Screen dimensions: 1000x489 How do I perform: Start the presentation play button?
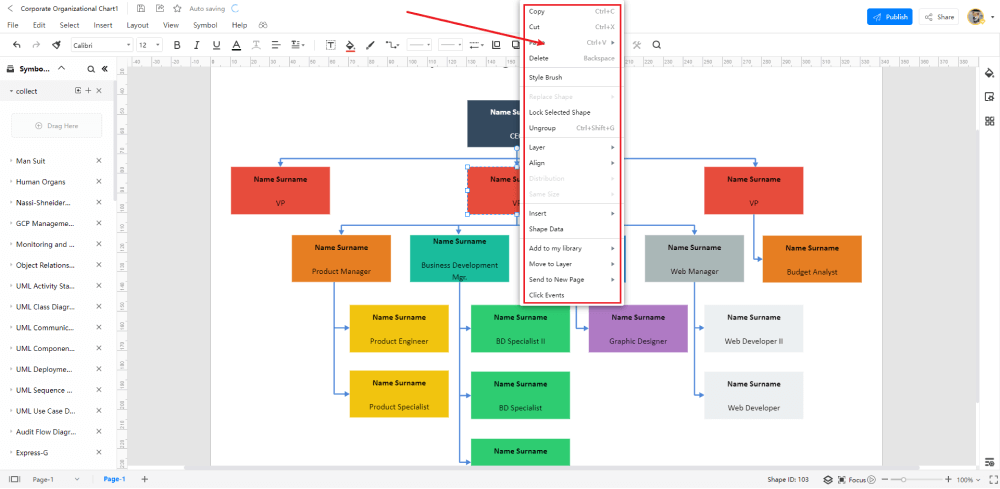(871, 479)
